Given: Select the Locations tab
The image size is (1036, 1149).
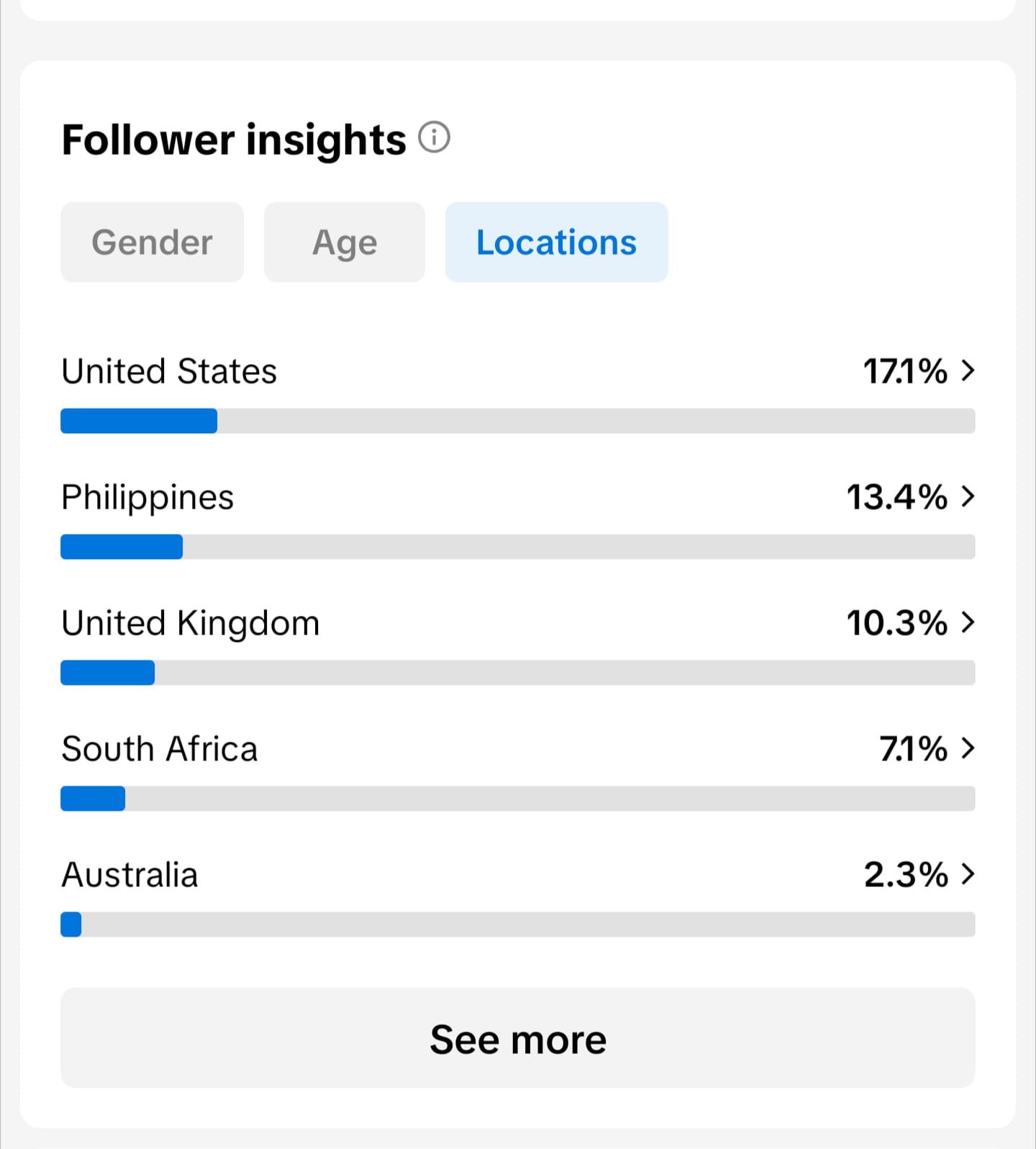Looking at the screenshot, I should point(556,242).
